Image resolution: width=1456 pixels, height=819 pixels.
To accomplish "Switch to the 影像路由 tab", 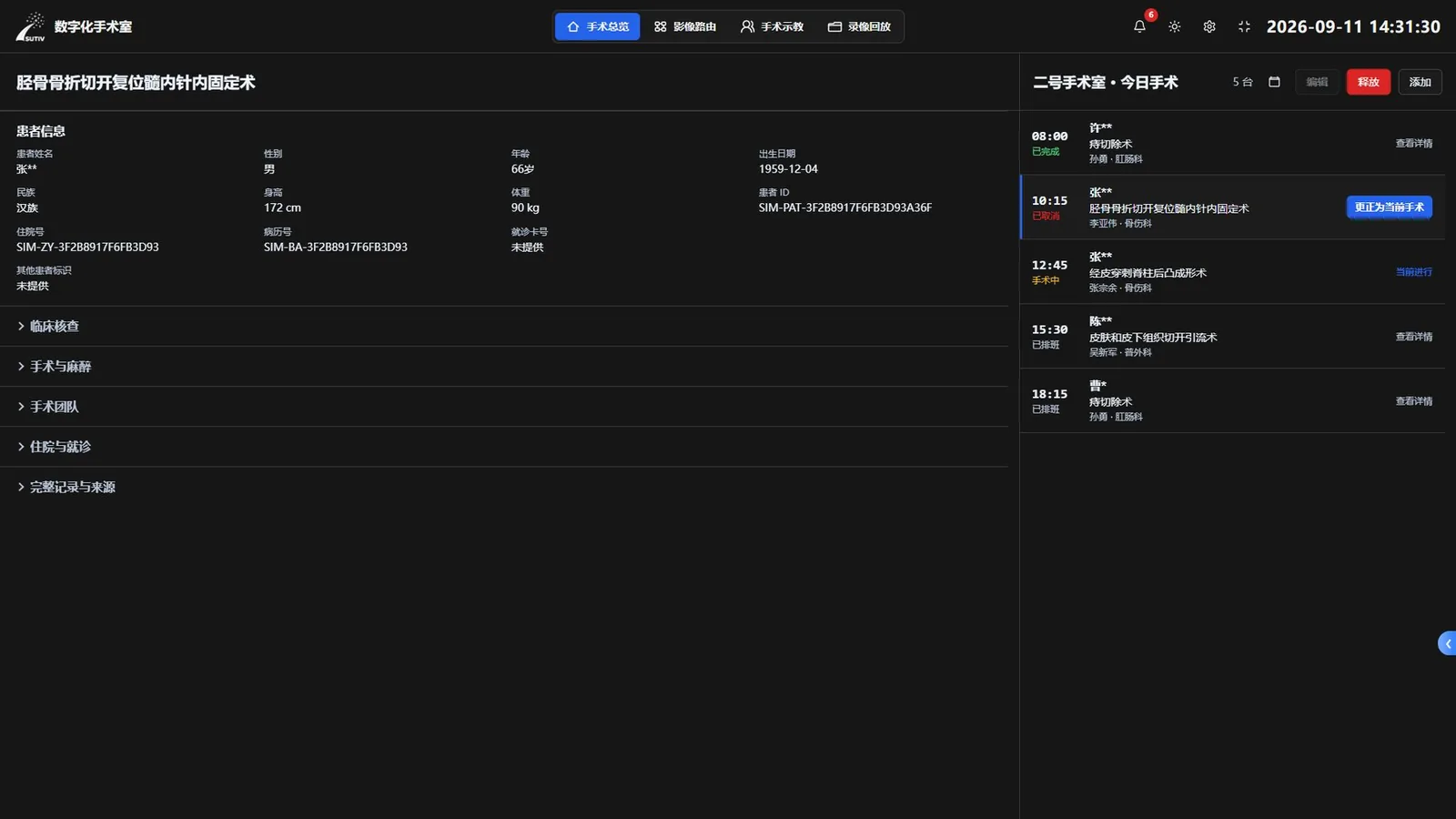I will click(685, 26).
